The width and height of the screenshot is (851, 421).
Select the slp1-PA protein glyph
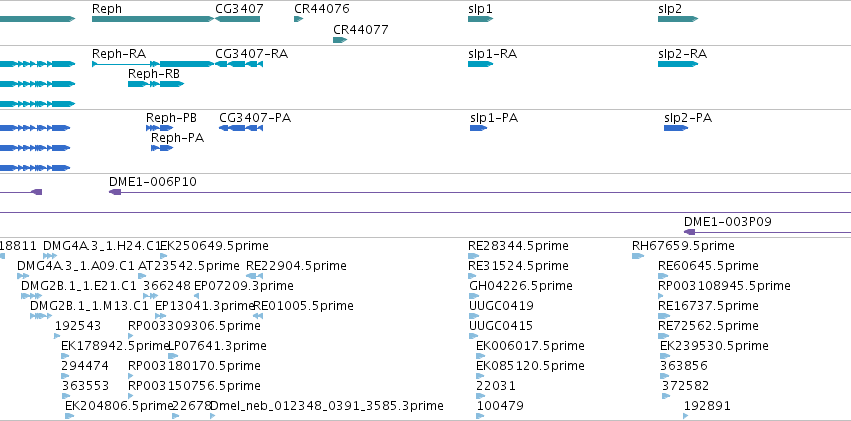(x=479, y=127)
